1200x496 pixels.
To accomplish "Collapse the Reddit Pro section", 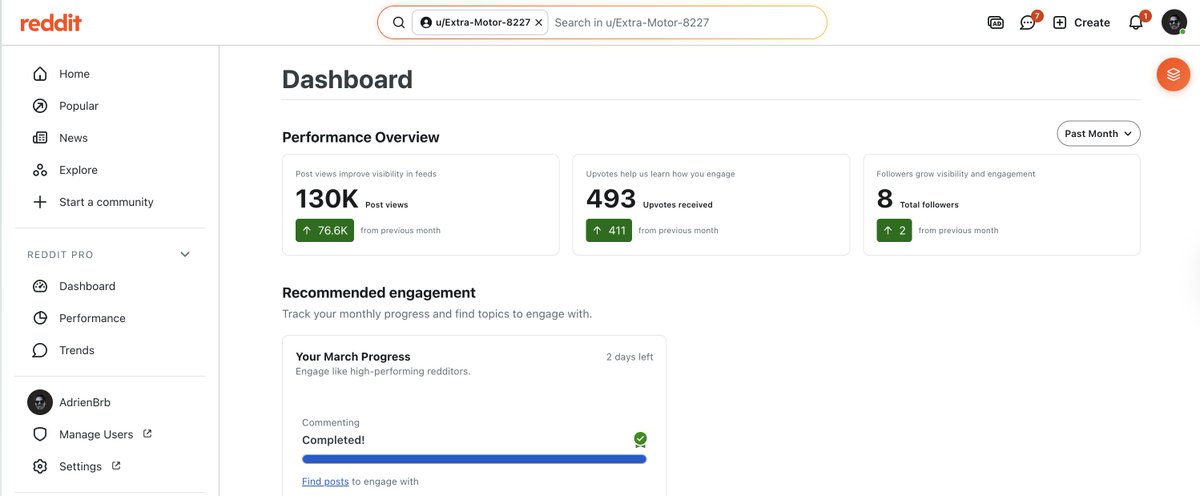I will 185,255.
